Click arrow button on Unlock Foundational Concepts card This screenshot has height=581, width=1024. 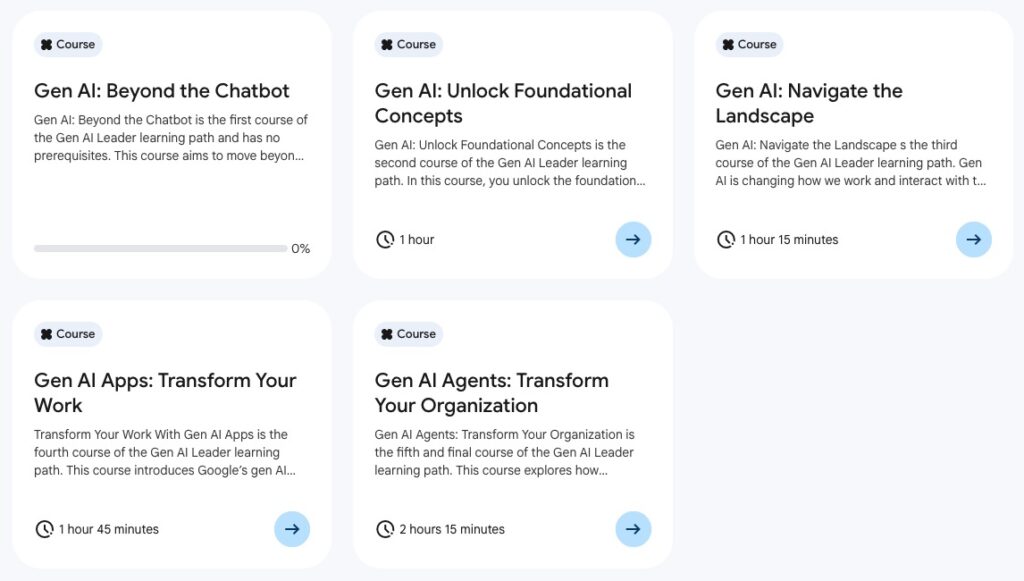[633, 240]
